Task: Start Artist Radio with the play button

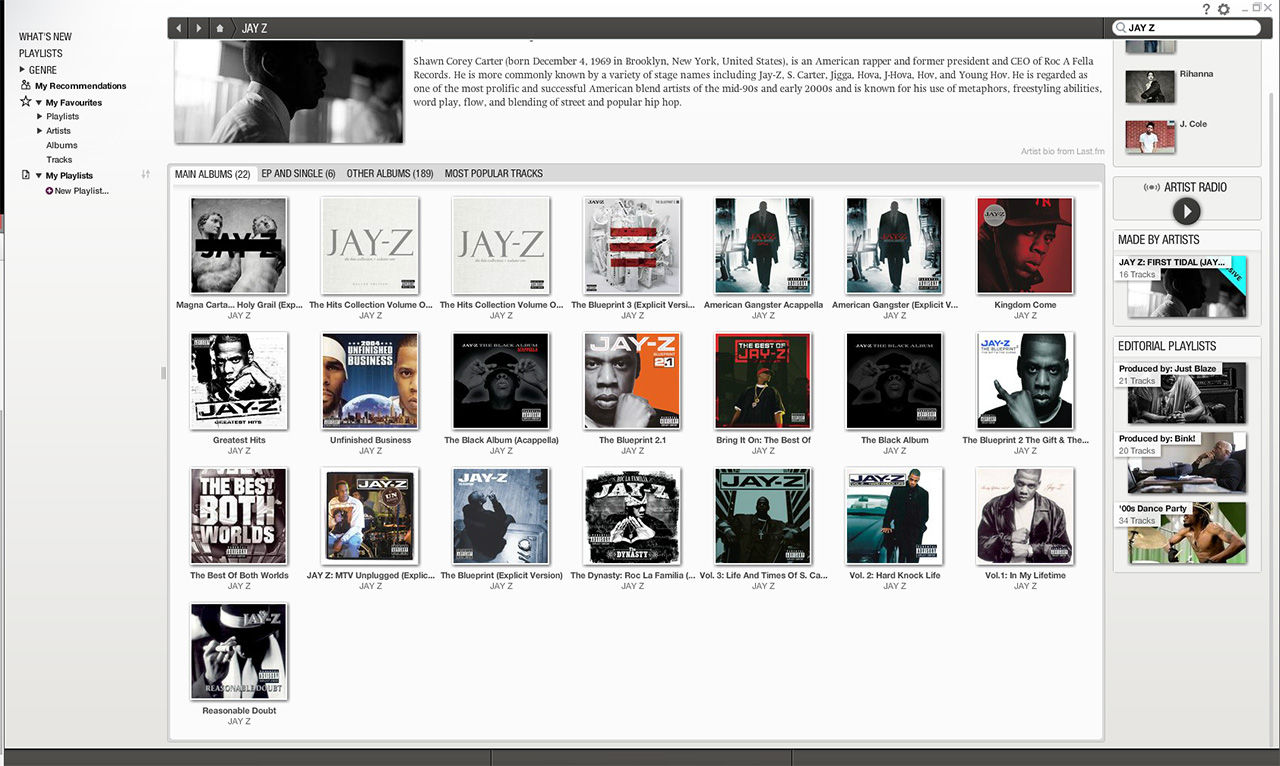Action: coord(1186,210)
